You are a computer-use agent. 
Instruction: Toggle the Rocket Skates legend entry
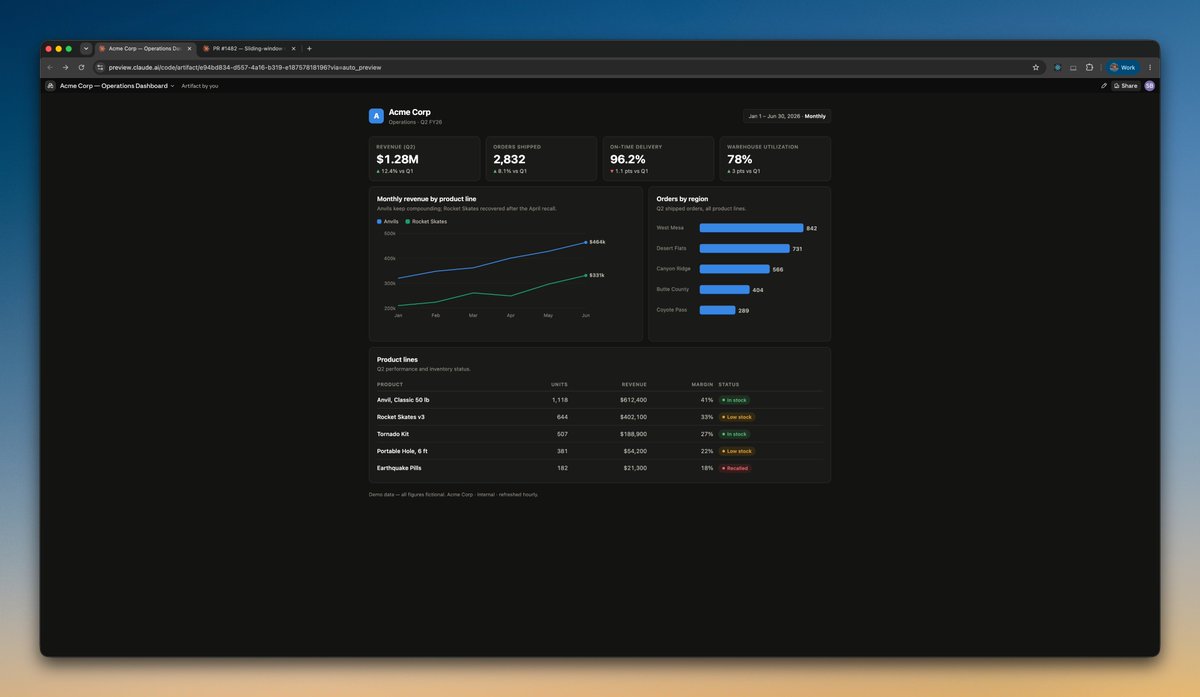pos(426,221)
